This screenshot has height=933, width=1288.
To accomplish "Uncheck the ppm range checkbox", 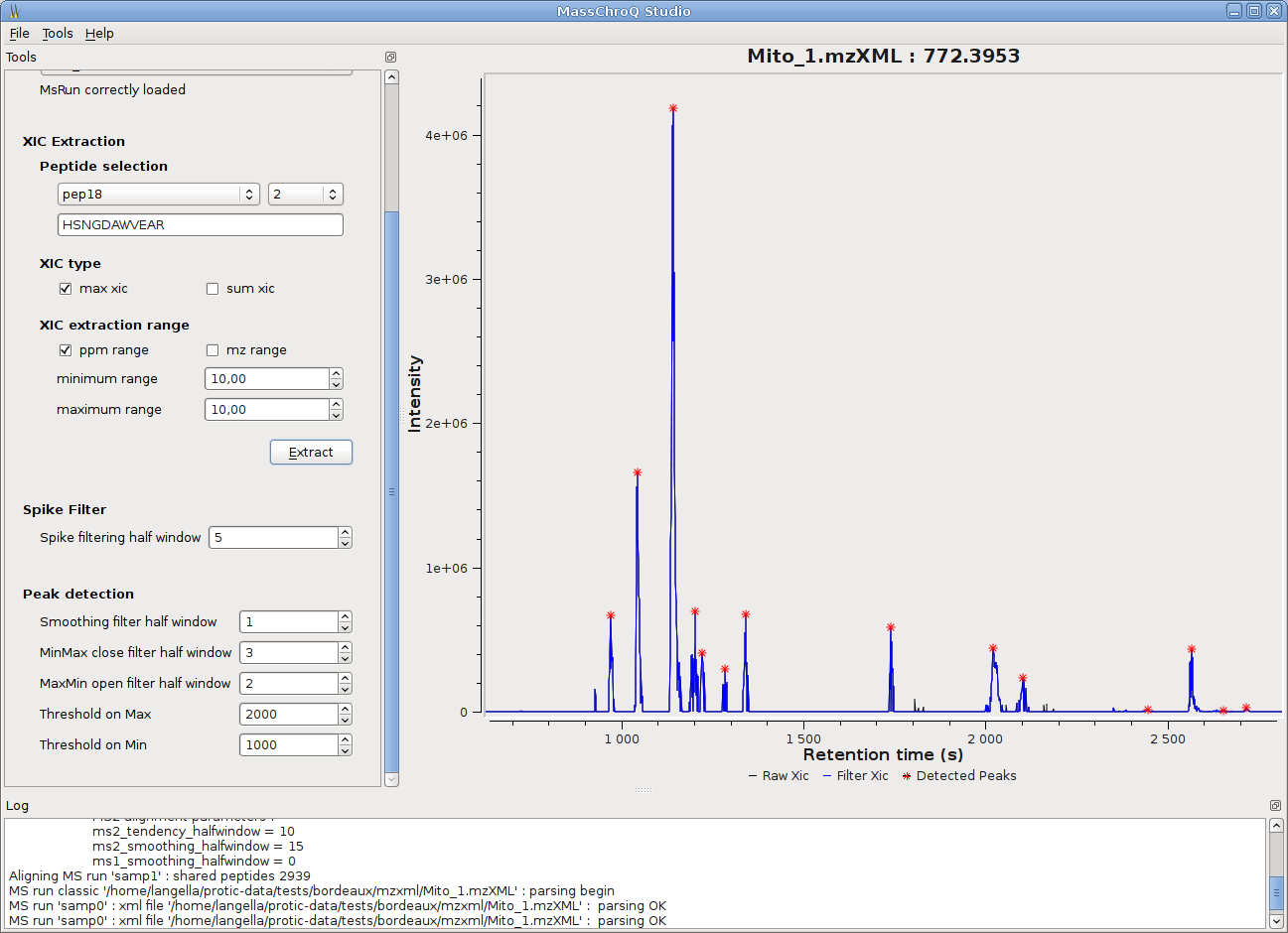I will click(66, 350).
